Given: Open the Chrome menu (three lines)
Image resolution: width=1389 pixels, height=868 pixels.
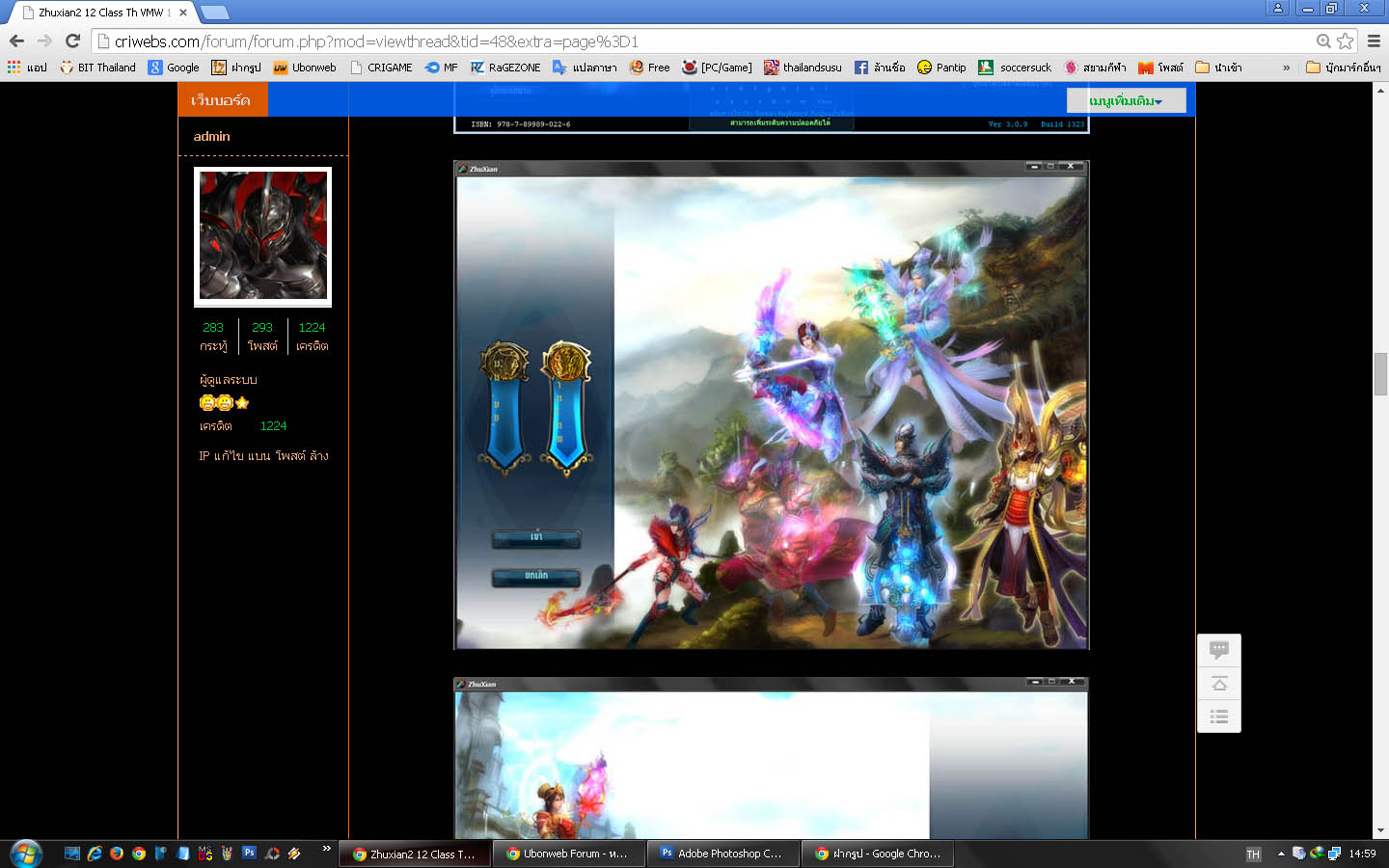Looking at the screenshot, I should coord(1374,41).
